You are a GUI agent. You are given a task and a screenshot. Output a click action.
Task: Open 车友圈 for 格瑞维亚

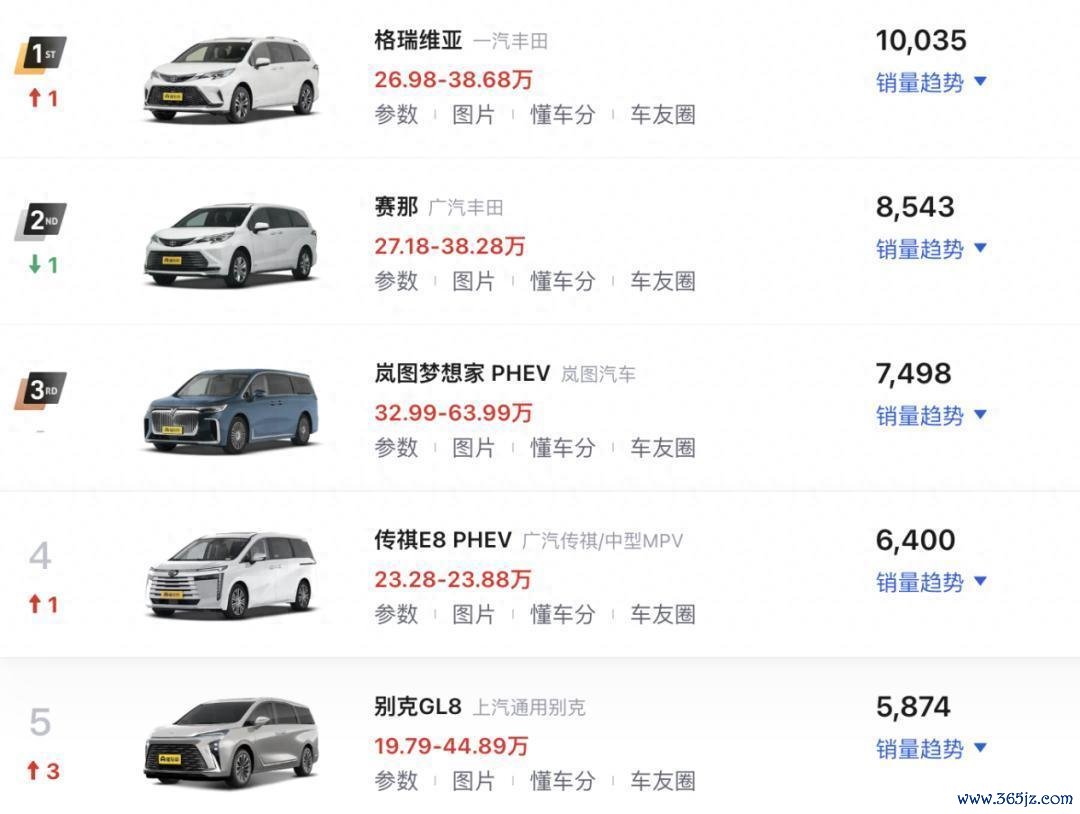coord(663,114)
